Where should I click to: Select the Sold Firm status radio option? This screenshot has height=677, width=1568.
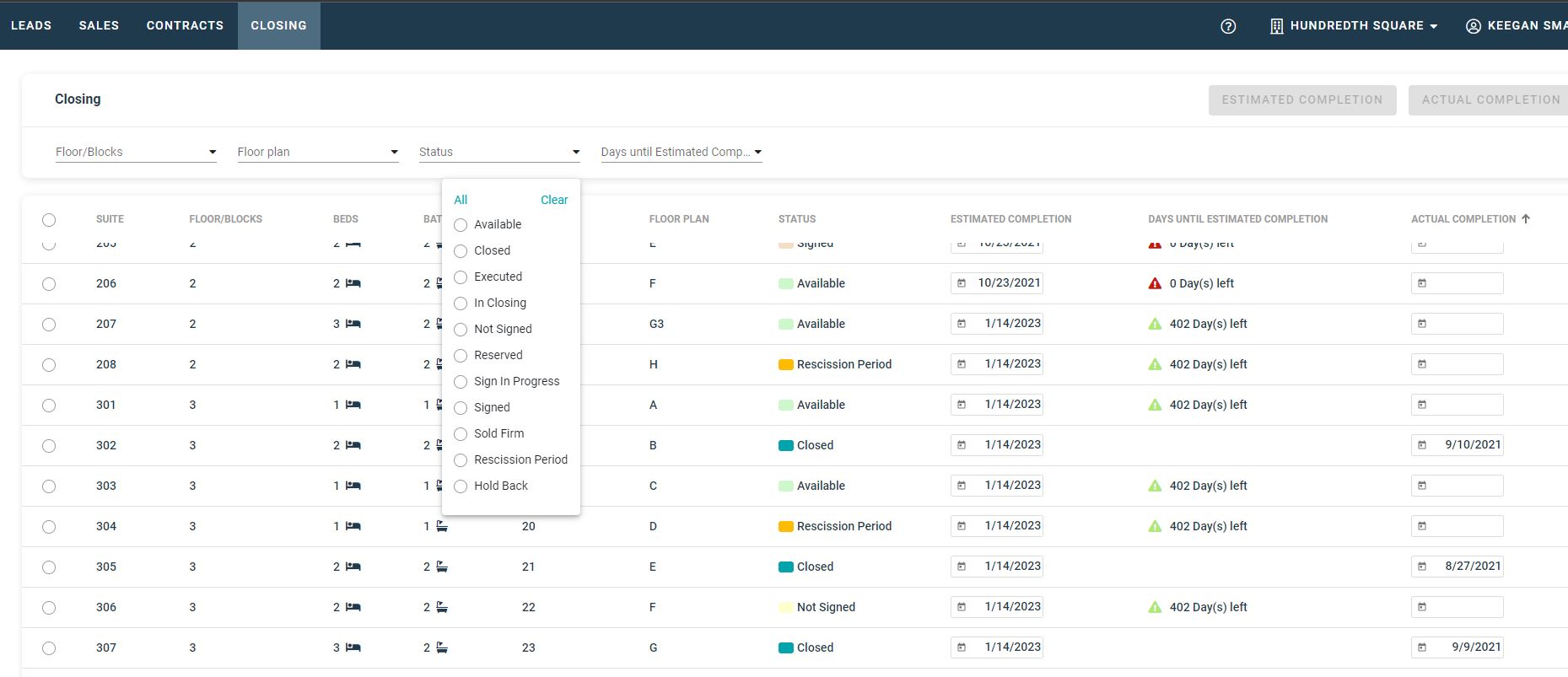click(461, 434)
